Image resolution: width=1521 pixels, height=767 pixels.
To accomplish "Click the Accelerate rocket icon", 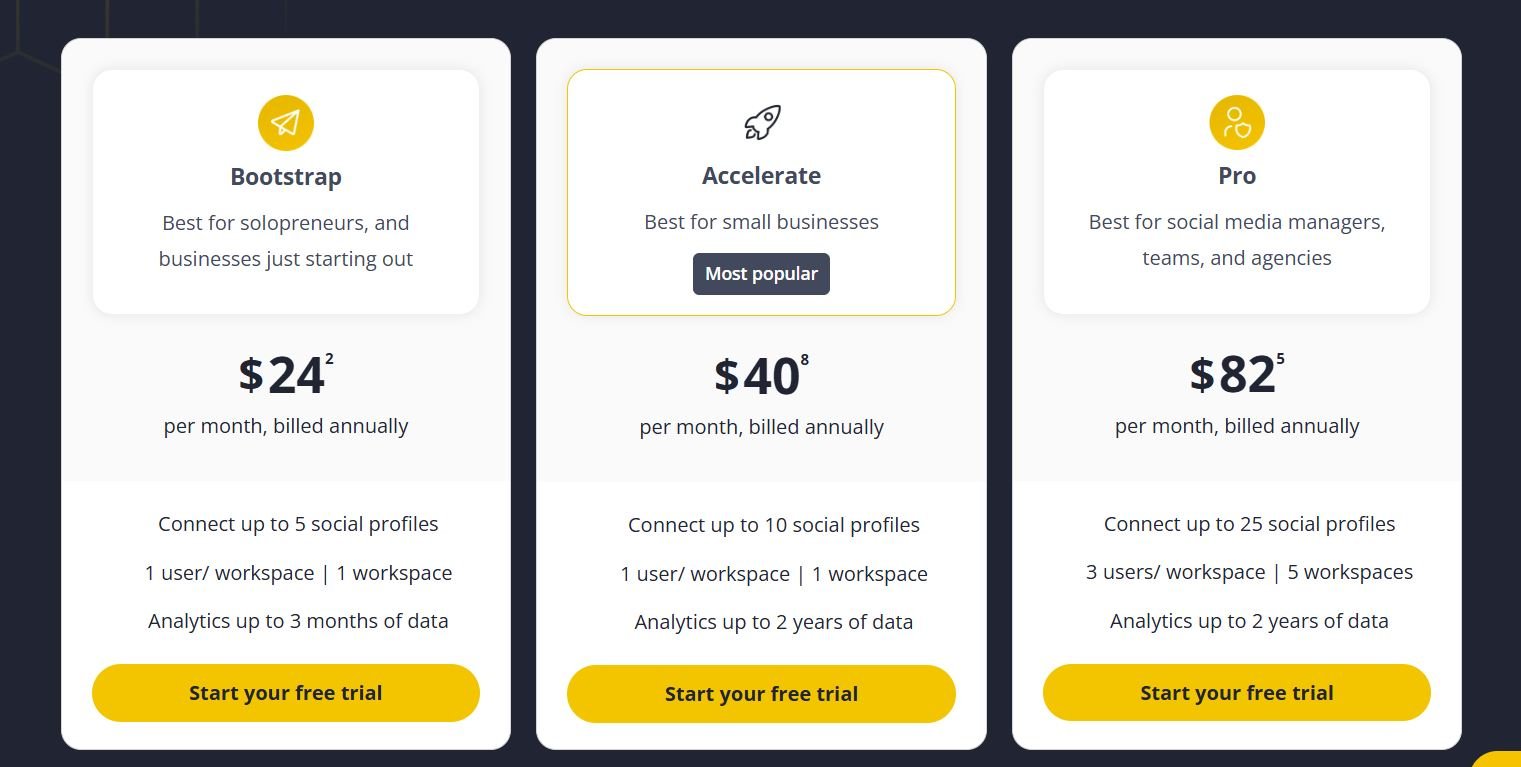I will click(762, 122).
